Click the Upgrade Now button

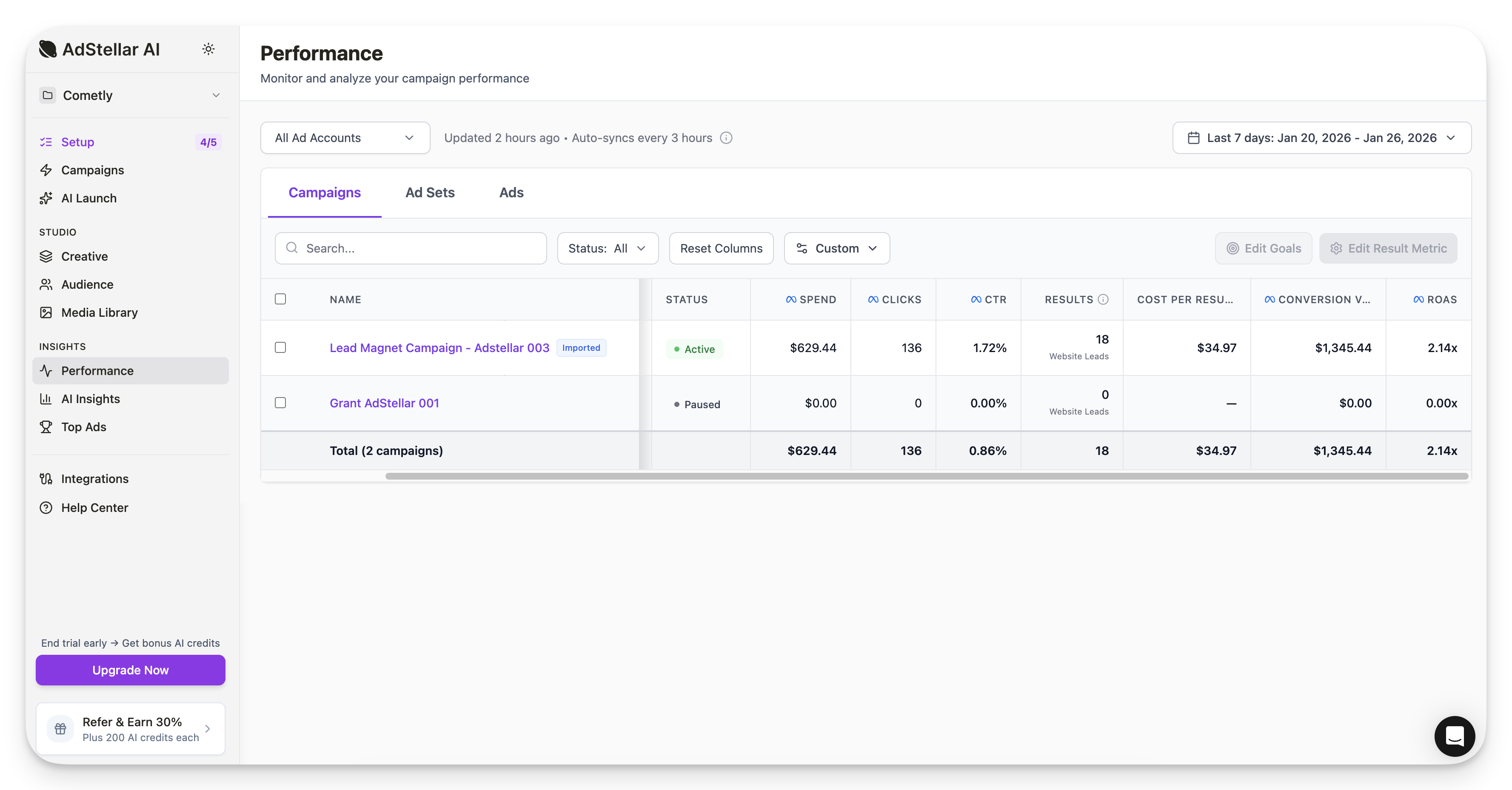130,670
